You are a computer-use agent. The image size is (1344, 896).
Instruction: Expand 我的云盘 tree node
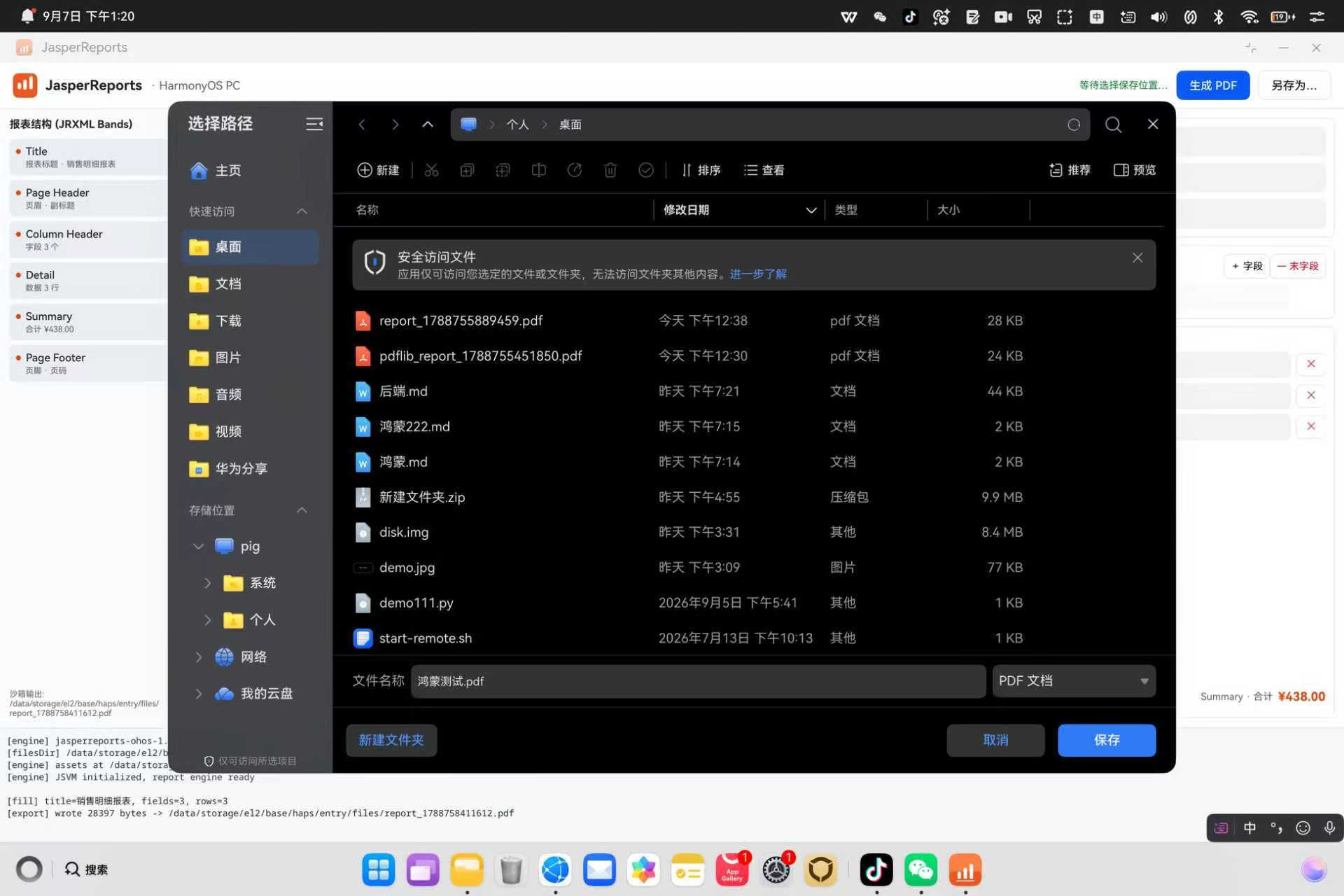(198, 694)
